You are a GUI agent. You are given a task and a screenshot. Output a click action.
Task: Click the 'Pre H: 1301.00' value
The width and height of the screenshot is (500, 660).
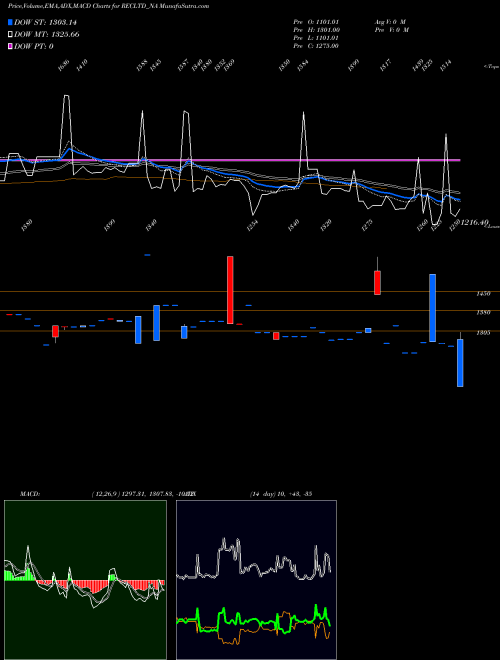click(316, 30)
